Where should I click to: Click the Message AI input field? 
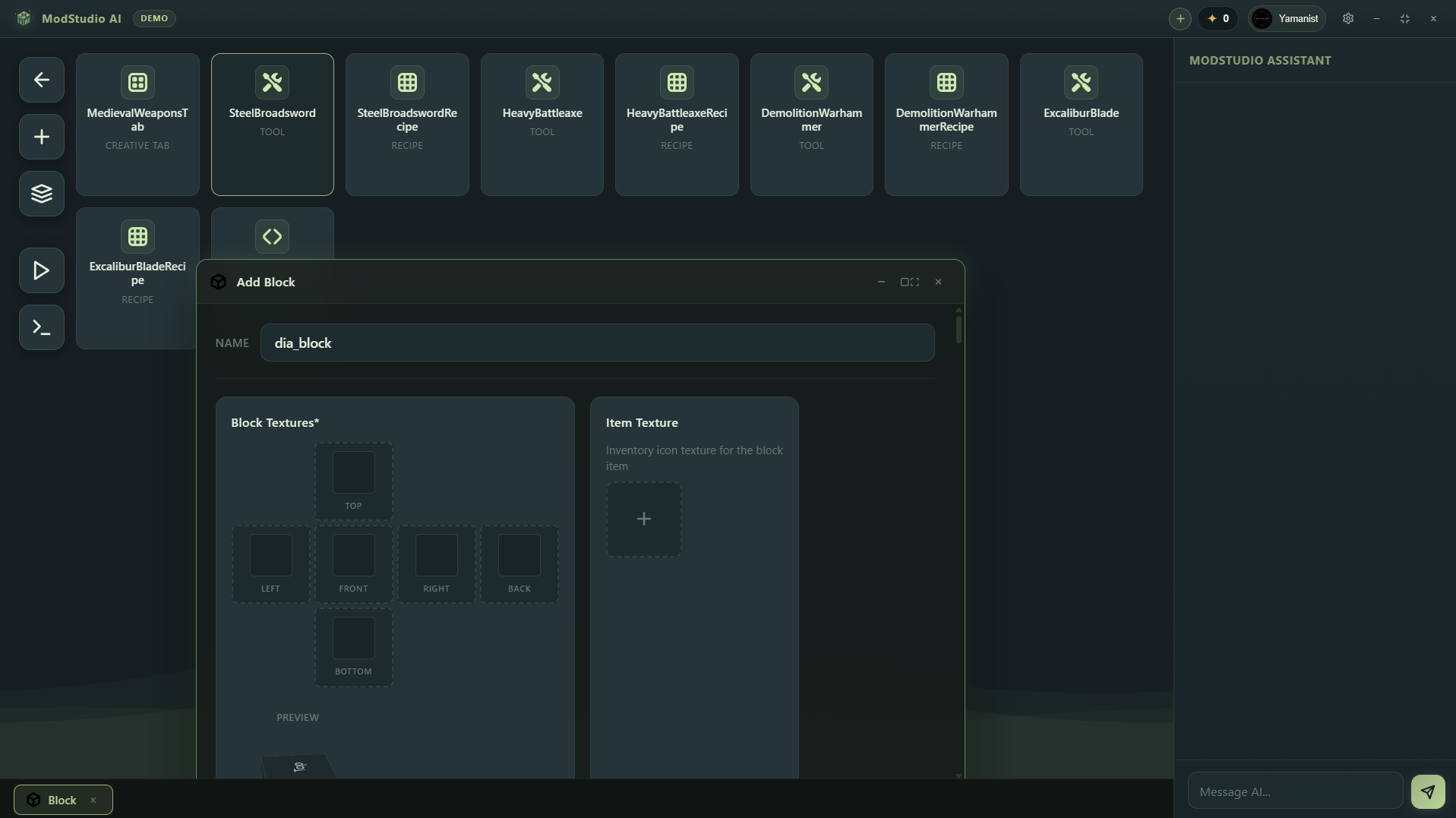[x=1295, y=791]
